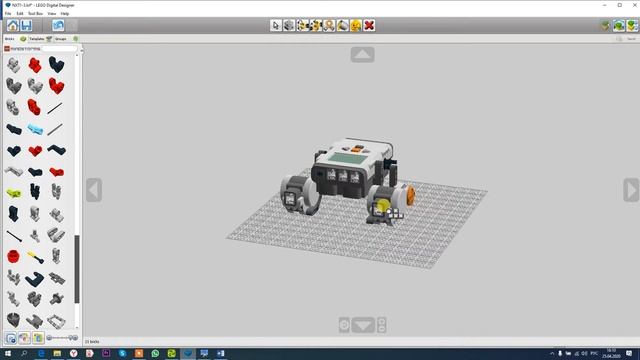Toggle filter bricks by boxes button
Image resolution: width=640 pixels, height=360 pixels.
pos(11,338)
